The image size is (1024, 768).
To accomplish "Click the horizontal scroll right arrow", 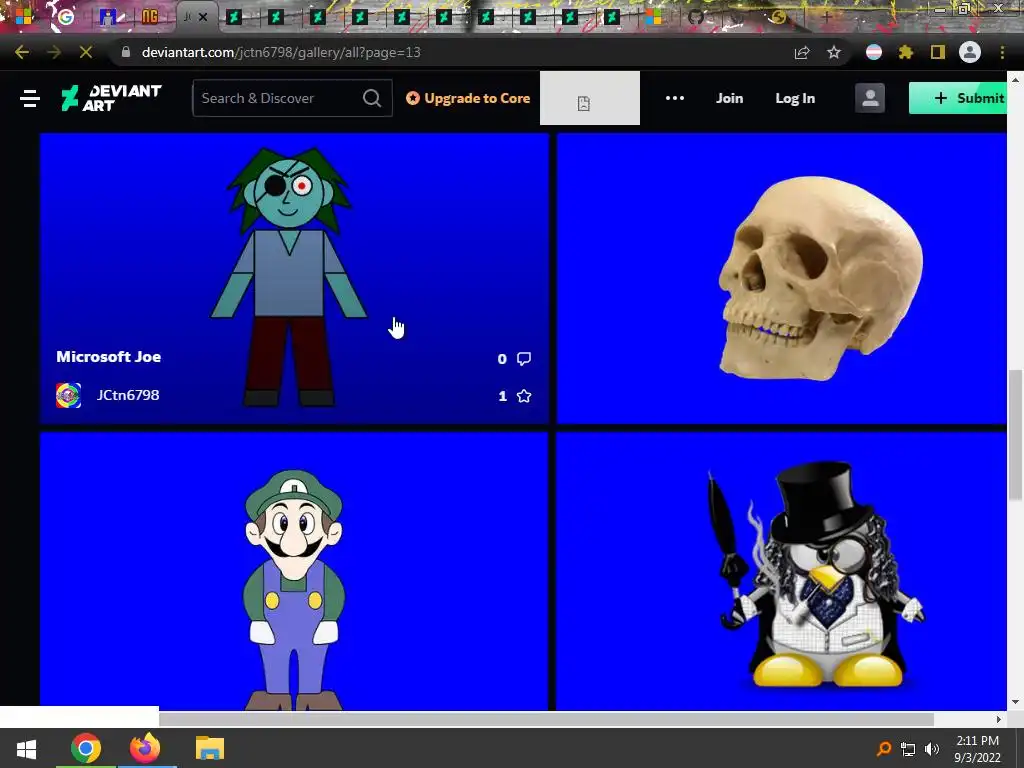I will [999, 719].
